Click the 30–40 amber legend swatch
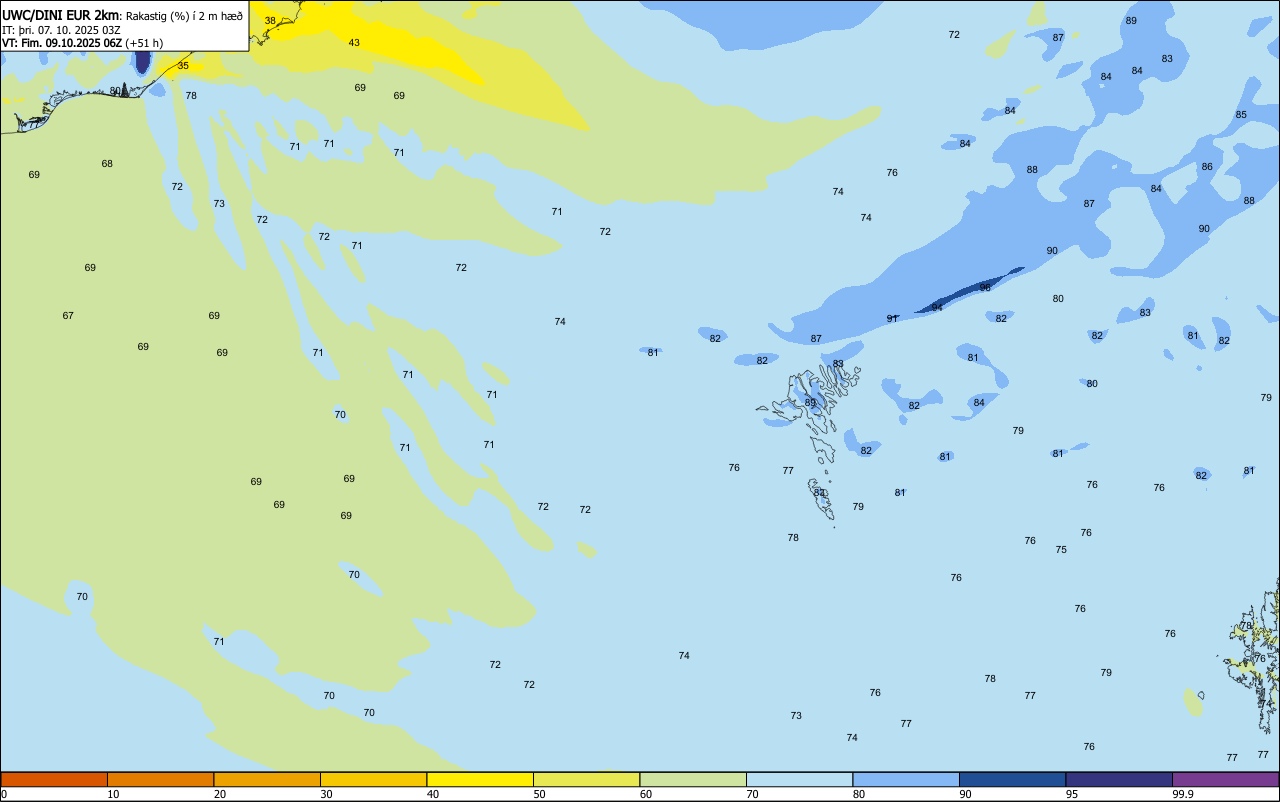The height and width of the screenshot is (802, 1280). [373, 779]
